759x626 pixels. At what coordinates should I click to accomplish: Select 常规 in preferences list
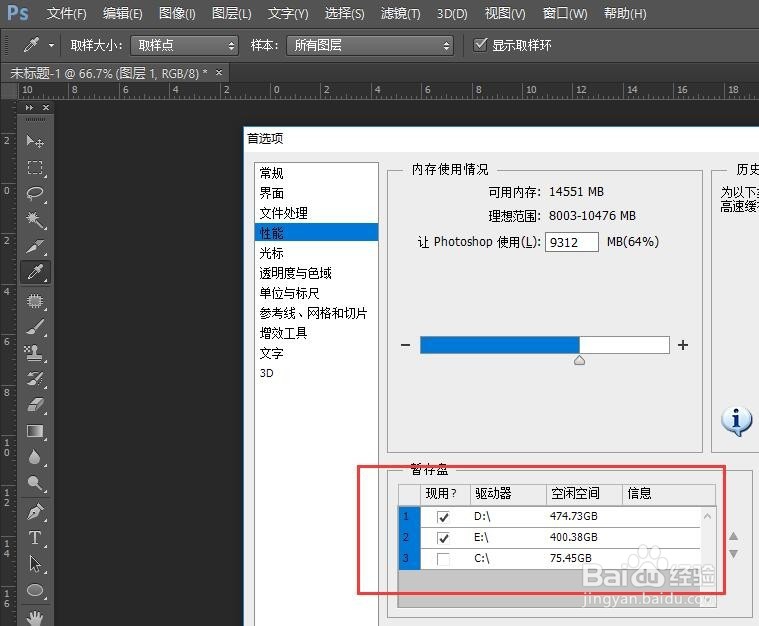click(x=316, y=173)
